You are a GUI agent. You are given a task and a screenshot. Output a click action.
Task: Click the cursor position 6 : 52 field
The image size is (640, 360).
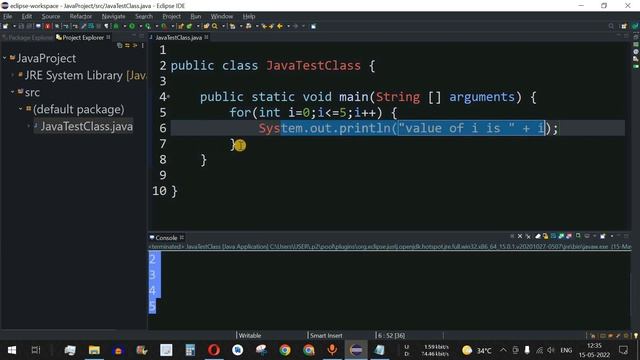pos(391,336)
